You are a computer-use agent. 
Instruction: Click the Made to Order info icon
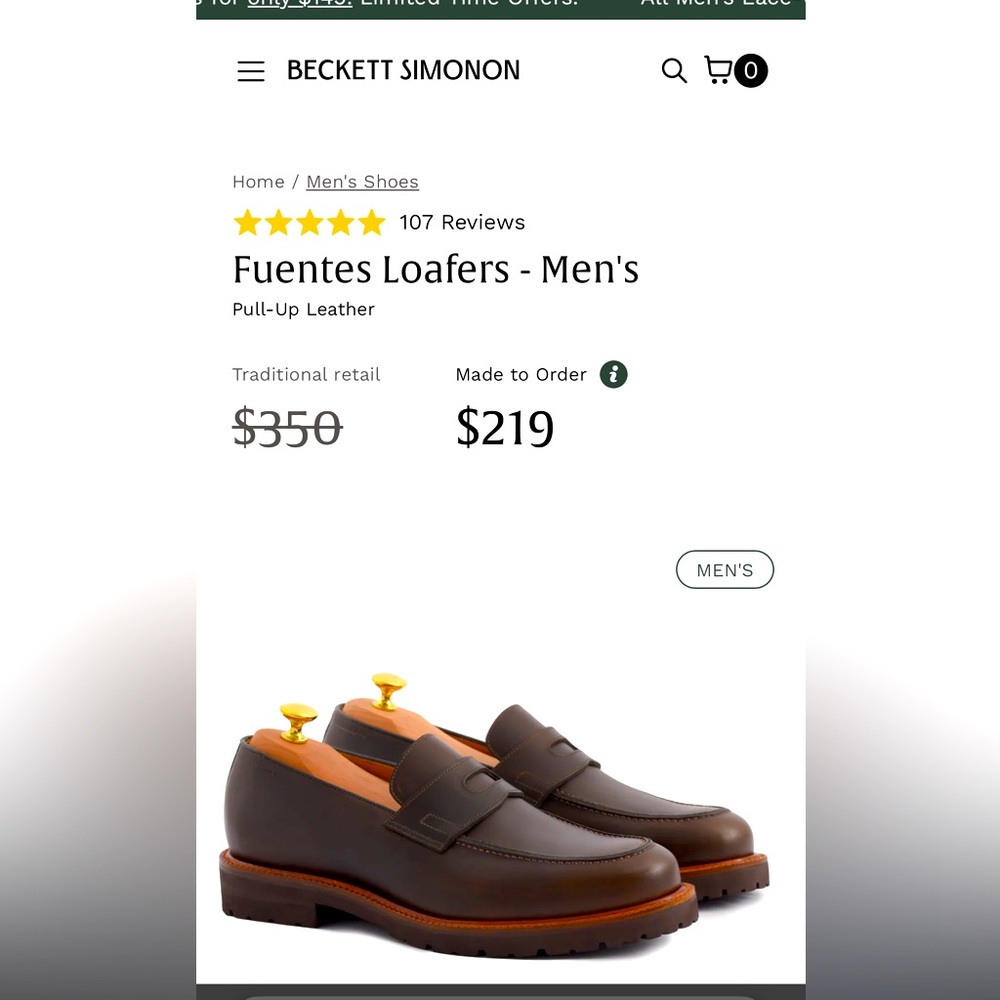coord(613,375)
